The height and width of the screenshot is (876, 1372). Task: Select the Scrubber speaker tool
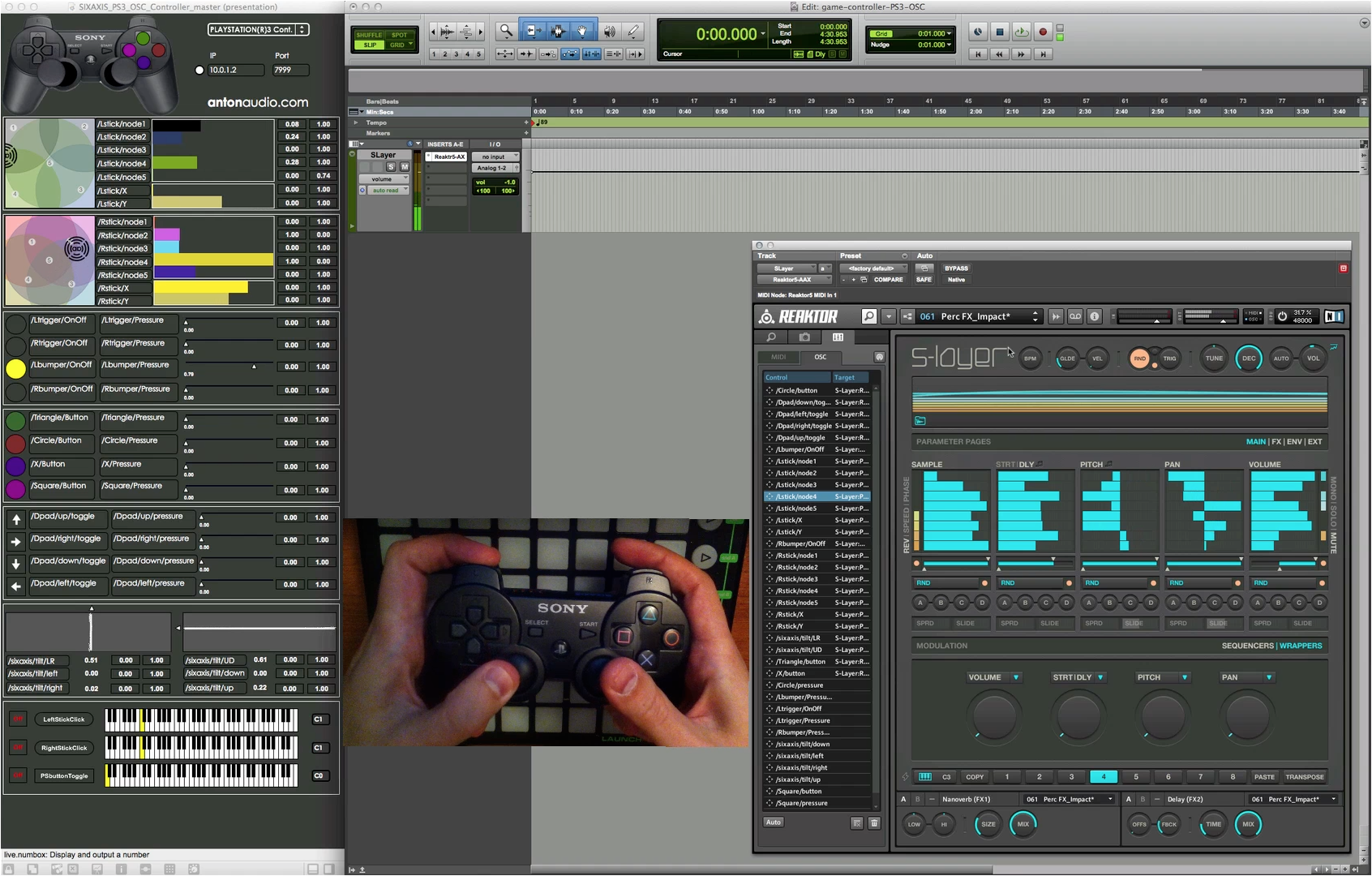click(609, 32)
